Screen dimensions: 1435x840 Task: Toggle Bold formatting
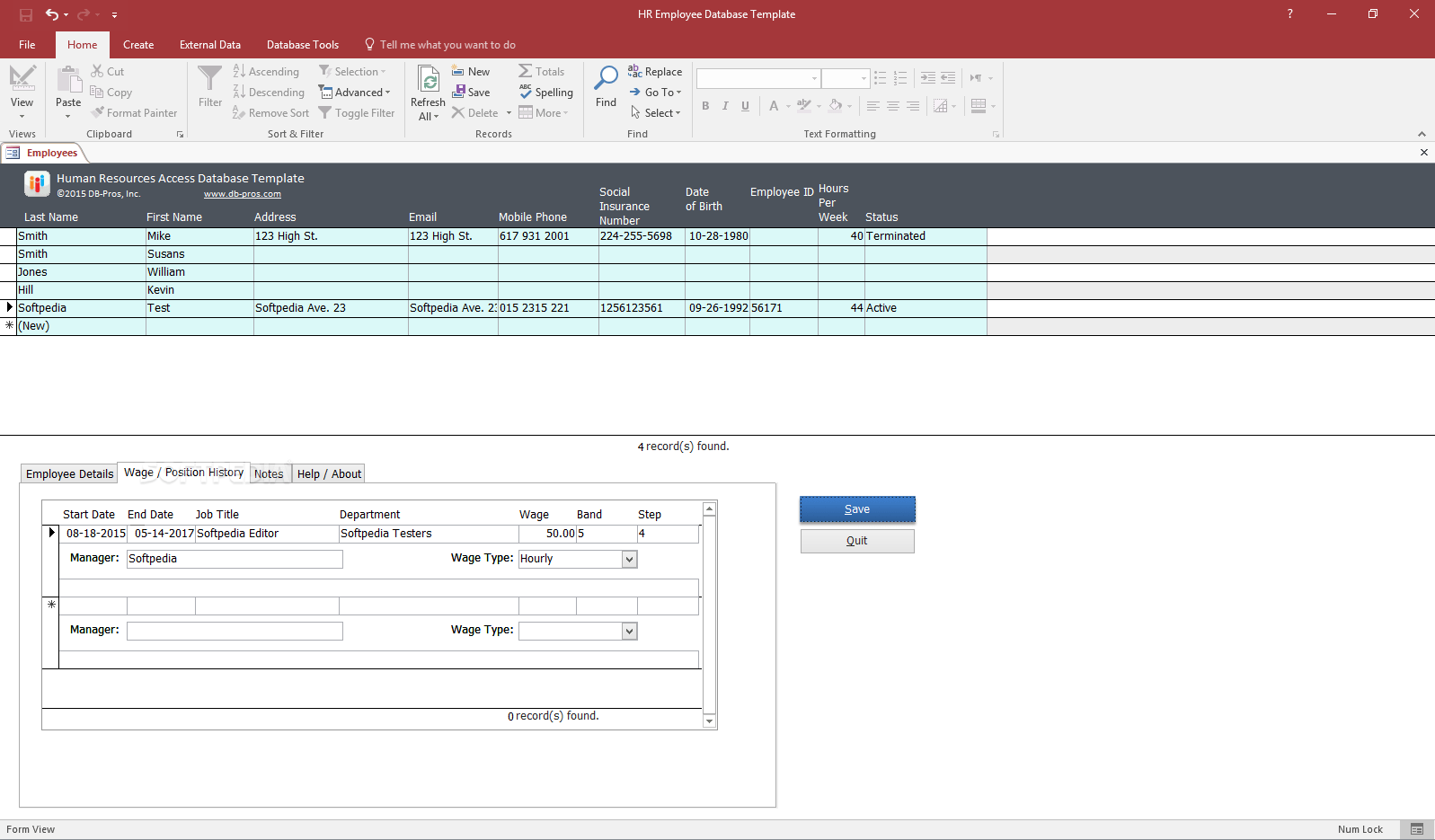click(705, 106)
